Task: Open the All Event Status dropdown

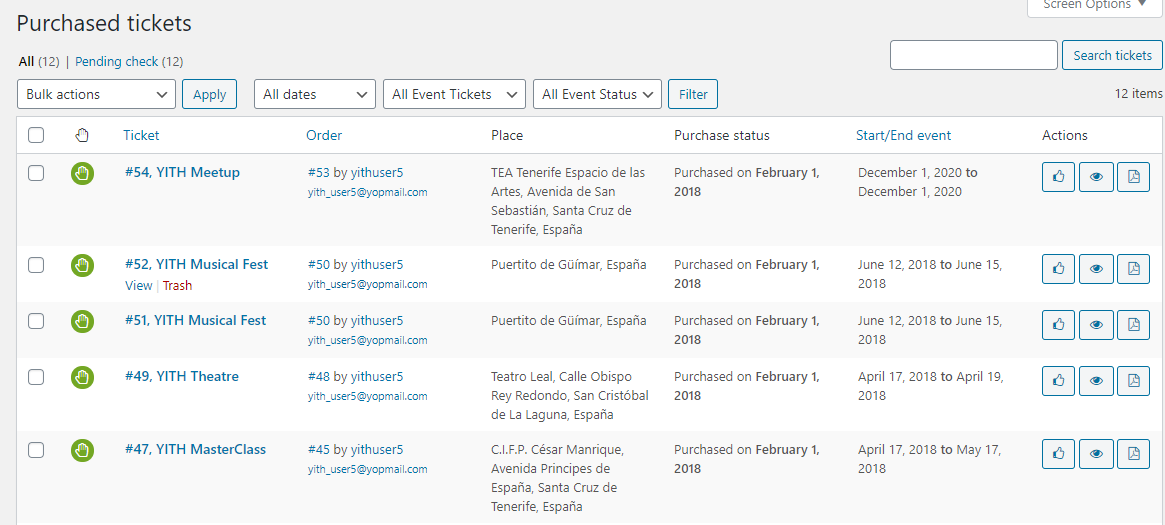Action: pos(597,94)
